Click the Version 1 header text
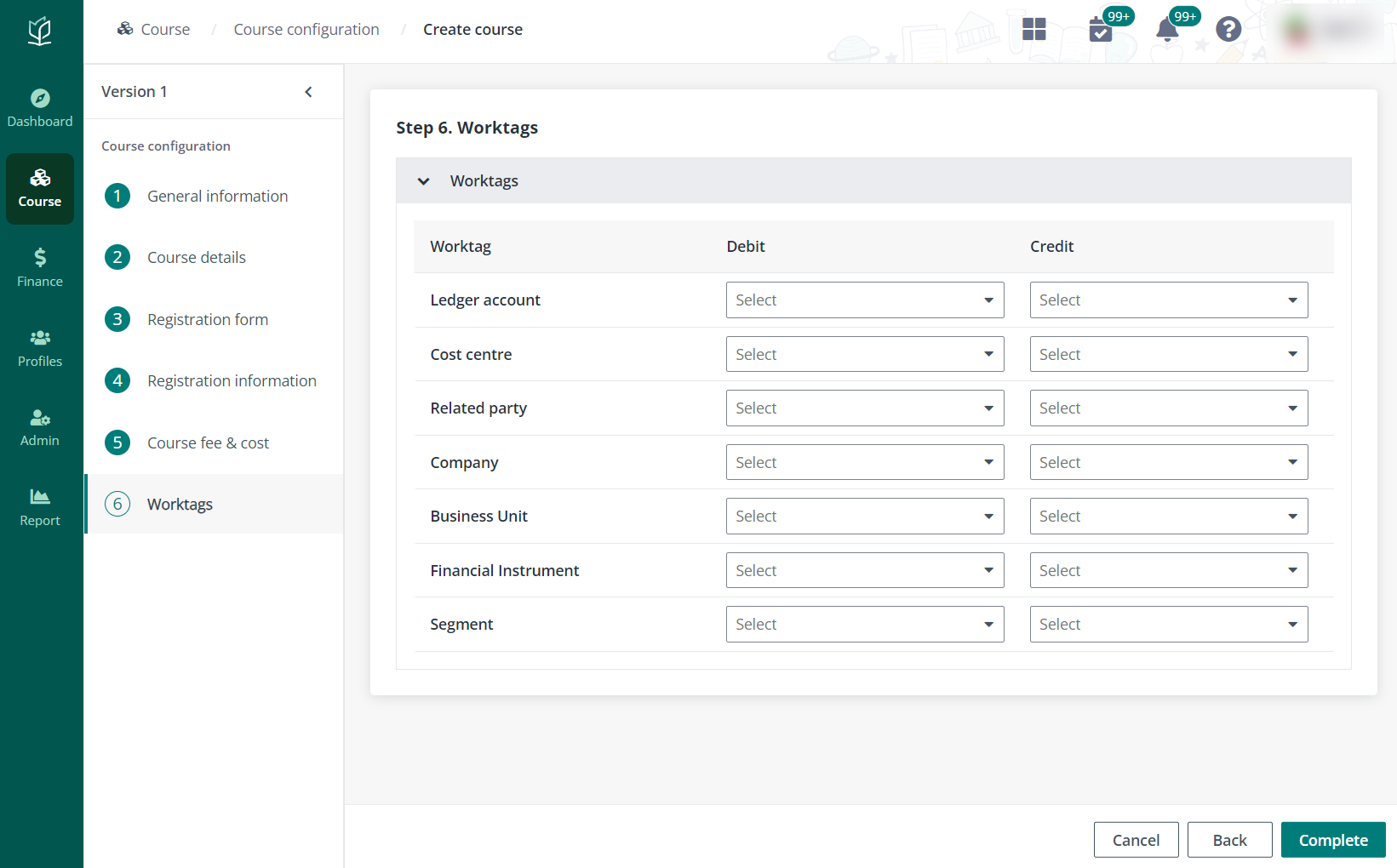Viewport: 1397px width, 868px height. (x=135, y=92)
